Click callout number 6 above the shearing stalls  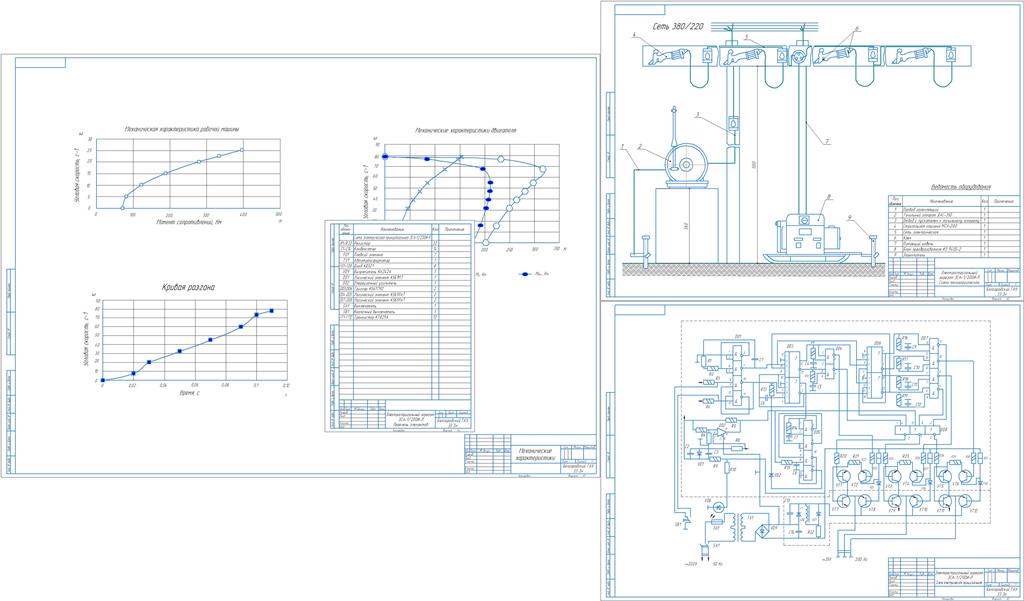(x=857, y=29)
